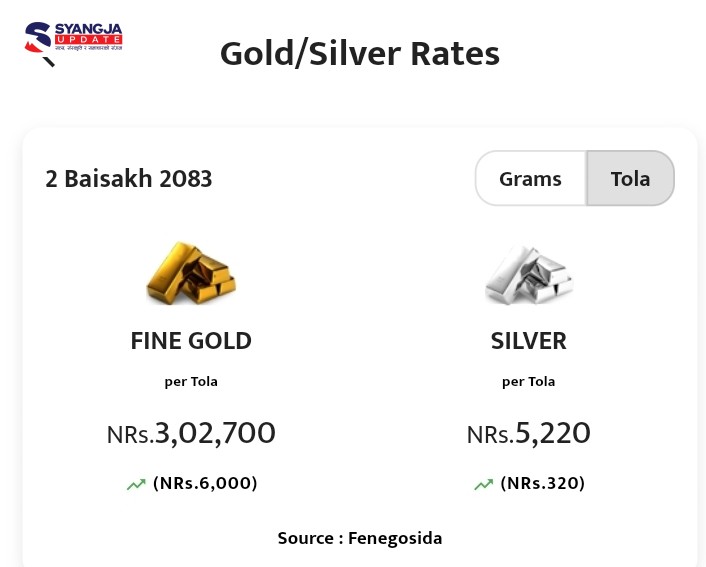The width and height of the screenshot is (706, 567).
Task: Open the Source : Fenegosida link
Action: (x=360, y=538)
